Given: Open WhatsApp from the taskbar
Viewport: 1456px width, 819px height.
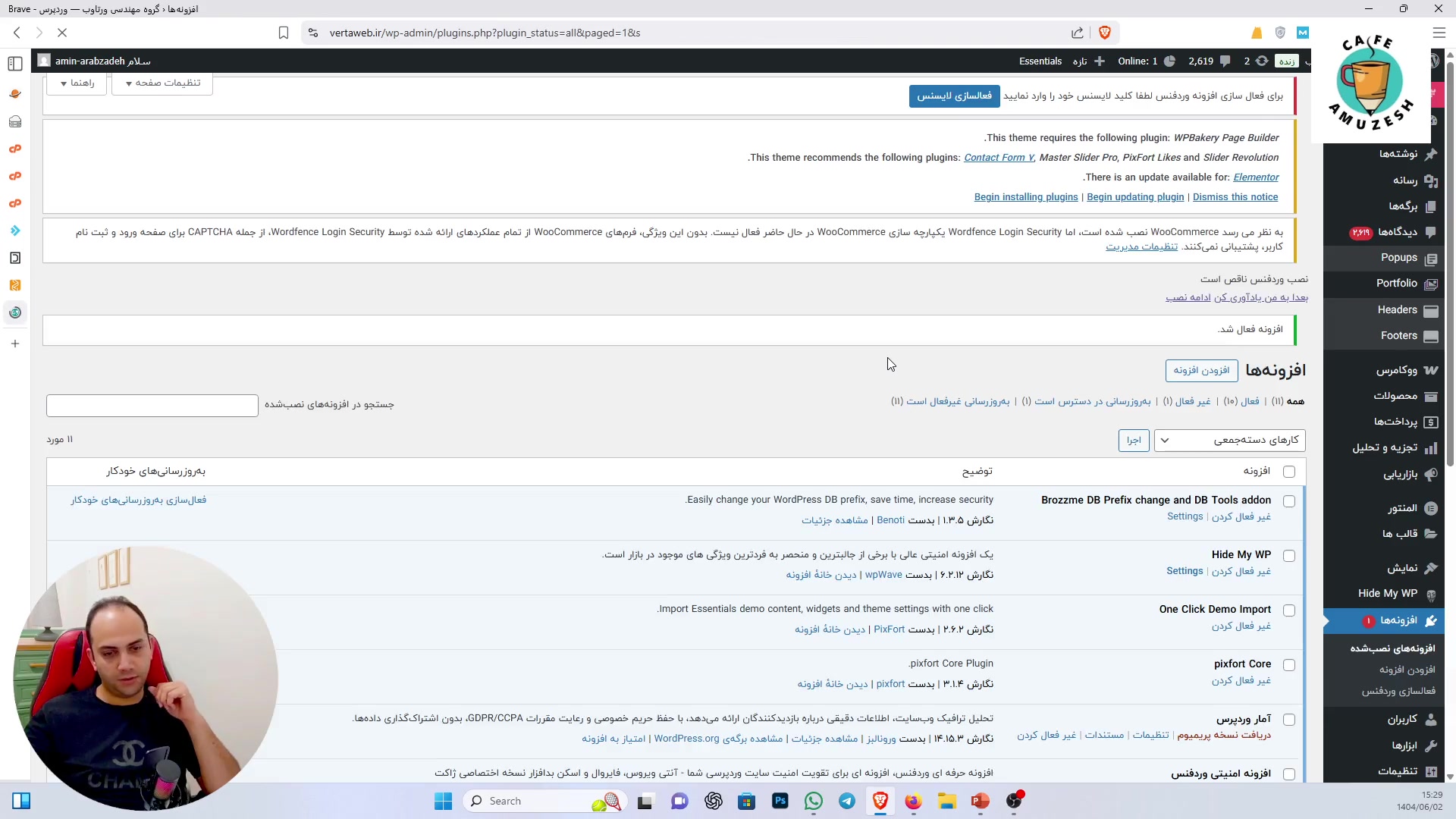Looking at the screenshot, I should point(814,801).
